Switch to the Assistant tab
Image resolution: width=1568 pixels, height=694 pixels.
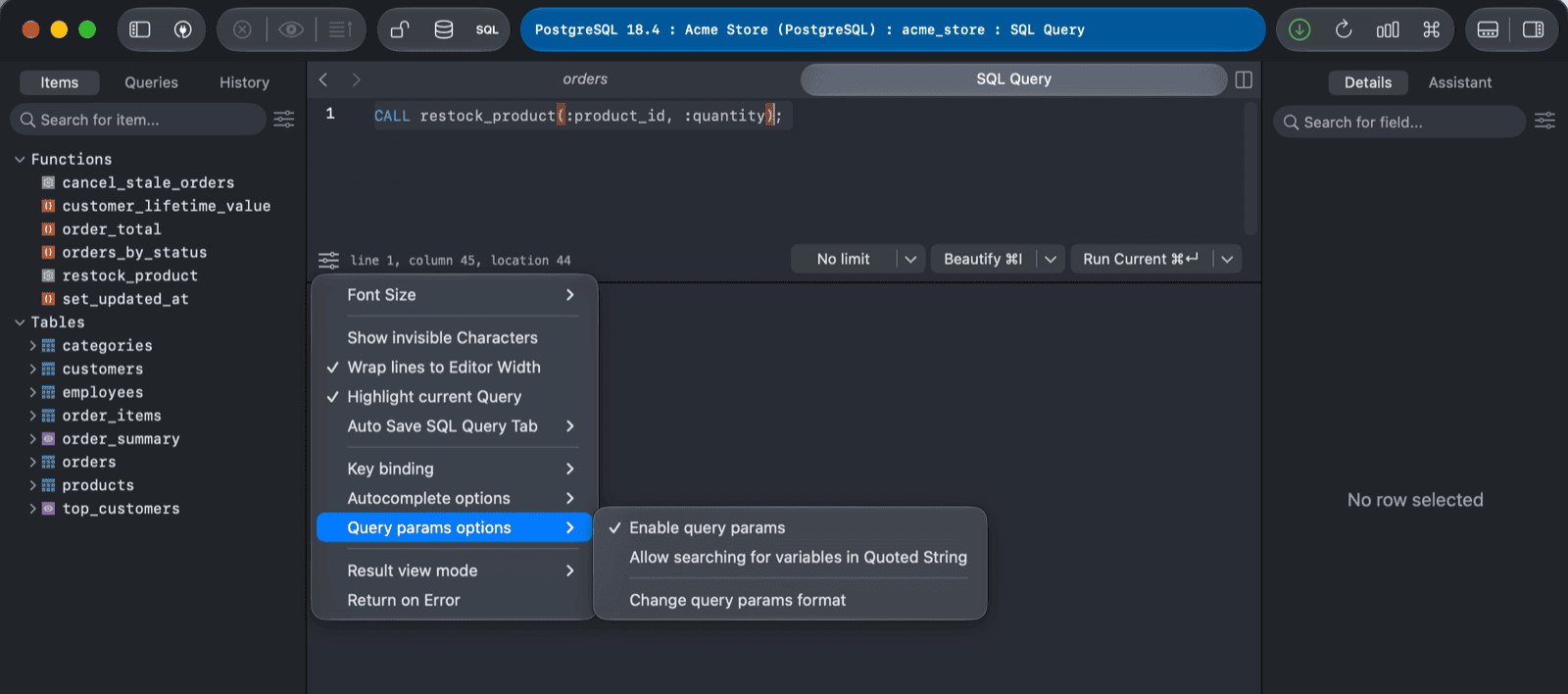1459,82
